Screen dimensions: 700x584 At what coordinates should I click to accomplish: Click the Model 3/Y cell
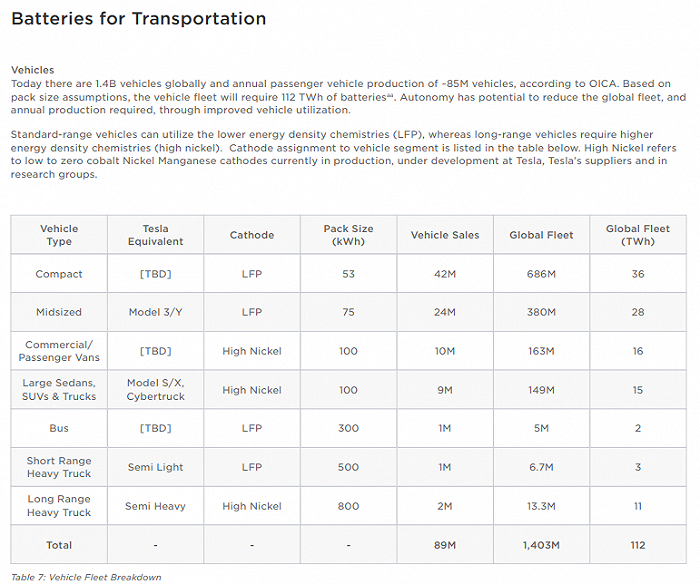[x=155, y=312]
